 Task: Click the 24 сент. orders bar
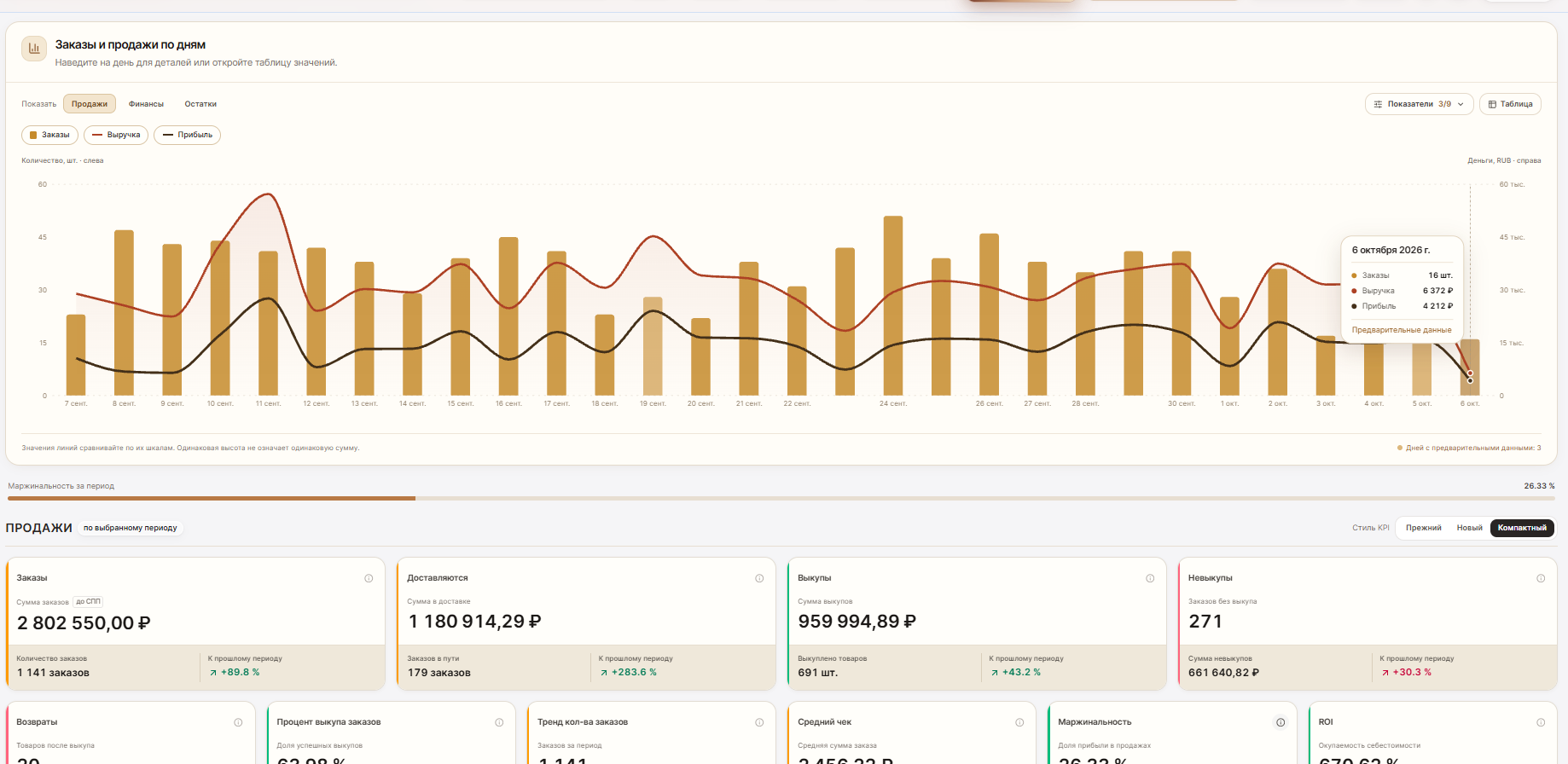coord(893,306)
